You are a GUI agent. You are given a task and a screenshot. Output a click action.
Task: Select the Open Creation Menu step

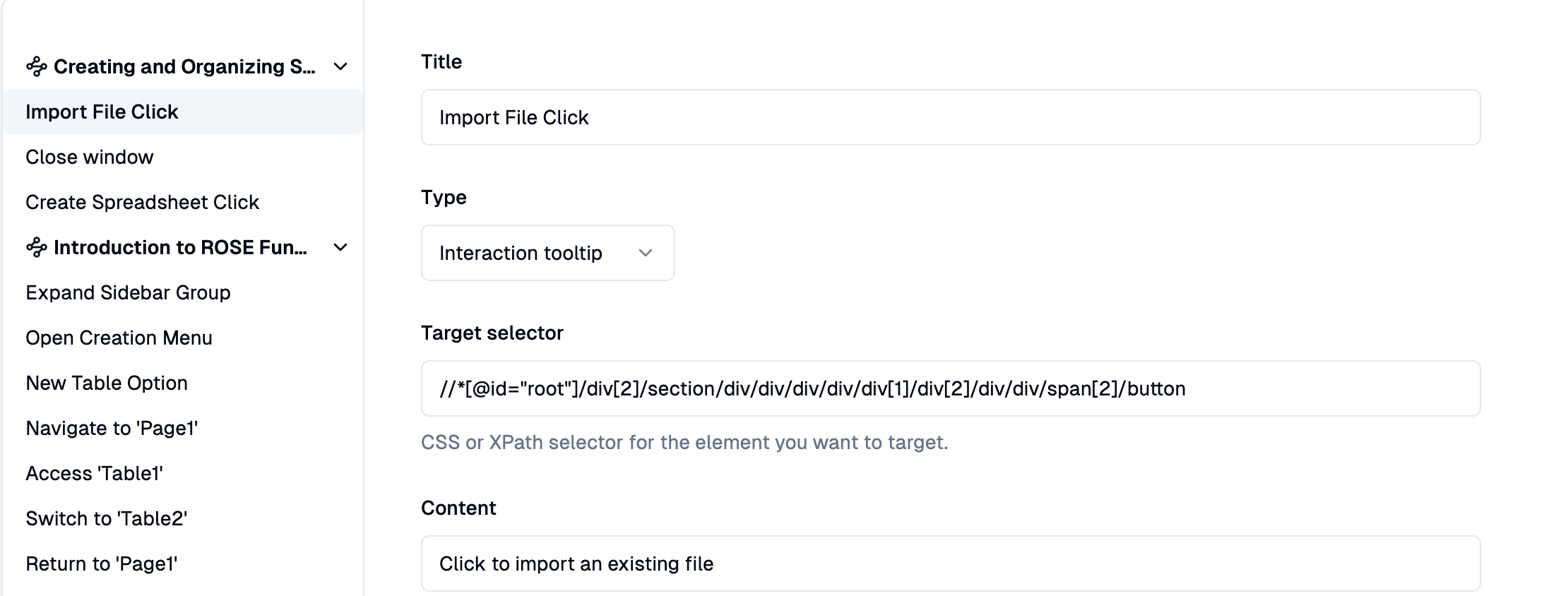point(183,338)
